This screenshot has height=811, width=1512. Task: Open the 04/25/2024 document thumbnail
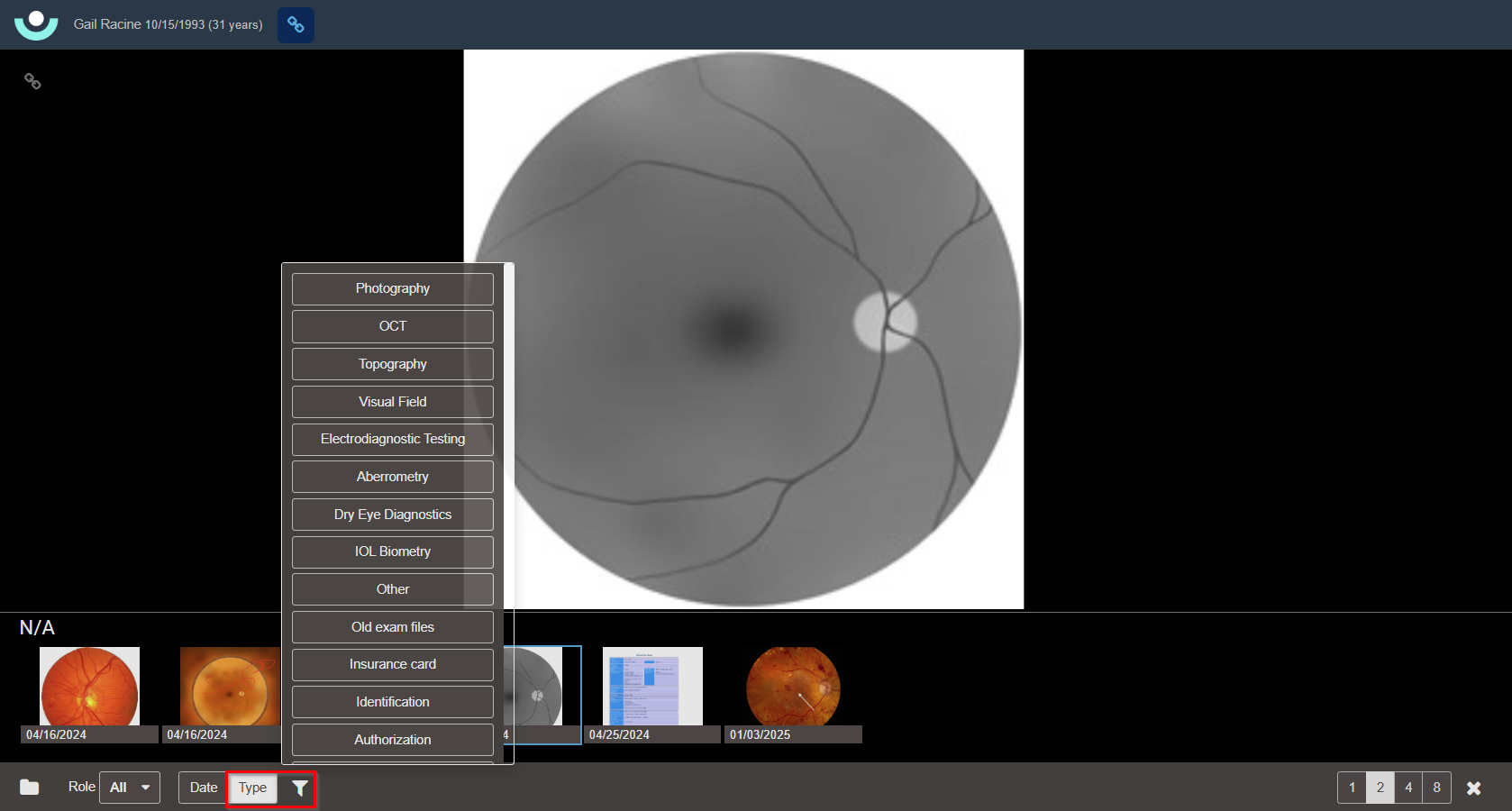652,687
